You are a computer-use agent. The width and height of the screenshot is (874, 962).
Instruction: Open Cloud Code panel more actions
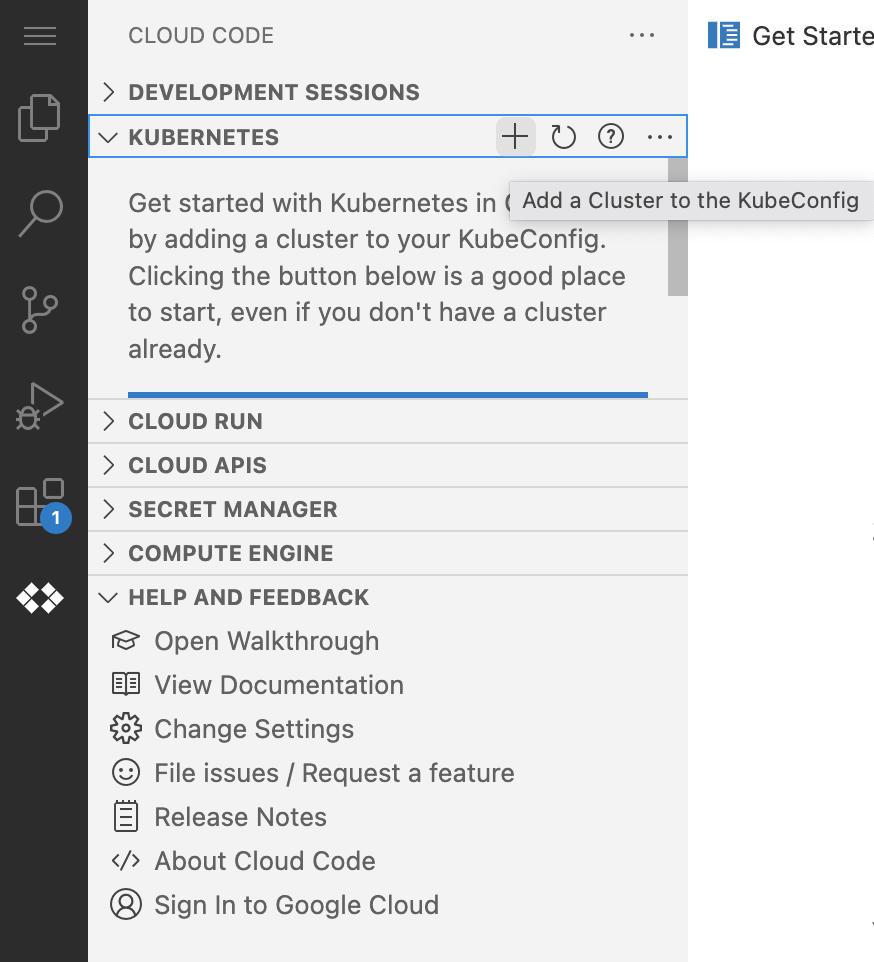(x=641, y=36)
